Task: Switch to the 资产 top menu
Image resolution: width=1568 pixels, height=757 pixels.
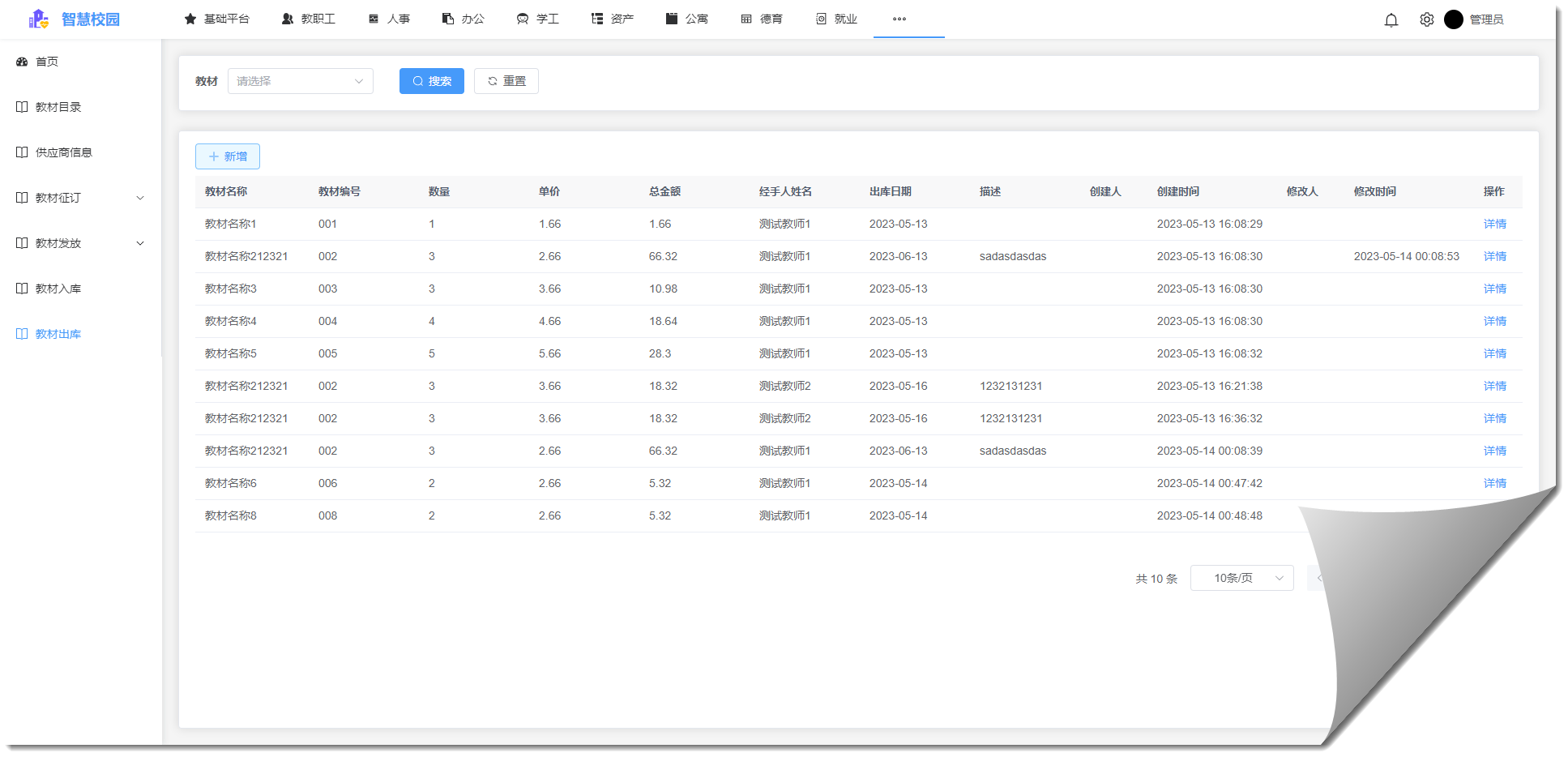Action: (613, 19)
